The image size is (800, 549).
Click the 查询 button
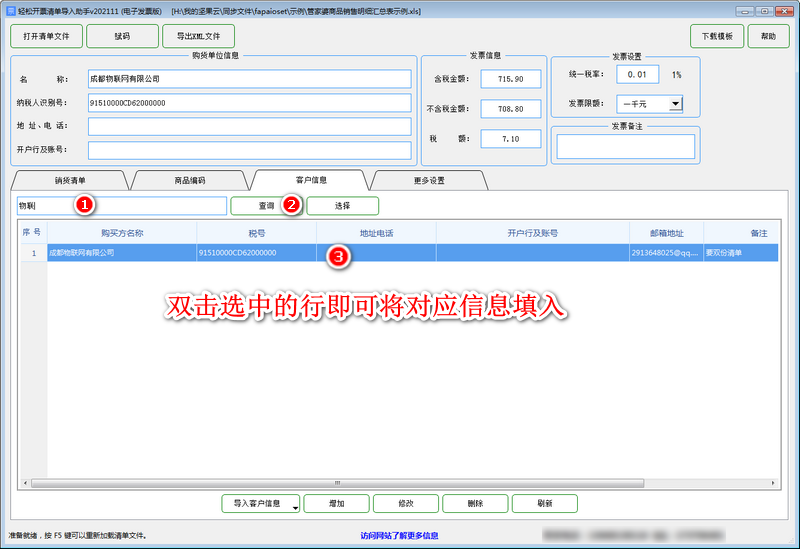266,206
